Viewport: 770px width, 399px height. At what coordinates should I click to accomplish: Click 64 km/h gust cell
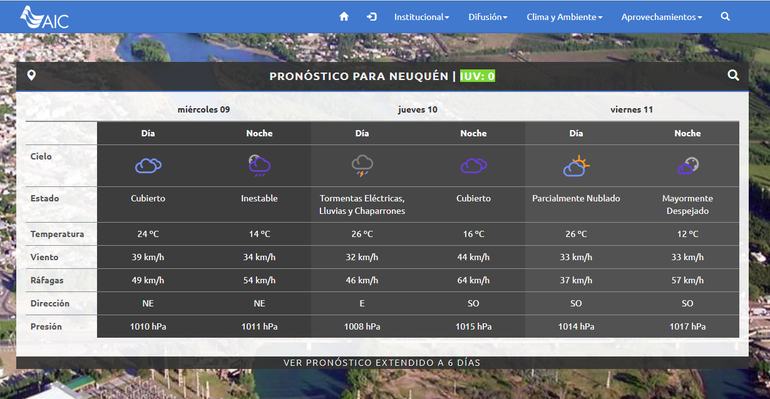coord(473,280)
